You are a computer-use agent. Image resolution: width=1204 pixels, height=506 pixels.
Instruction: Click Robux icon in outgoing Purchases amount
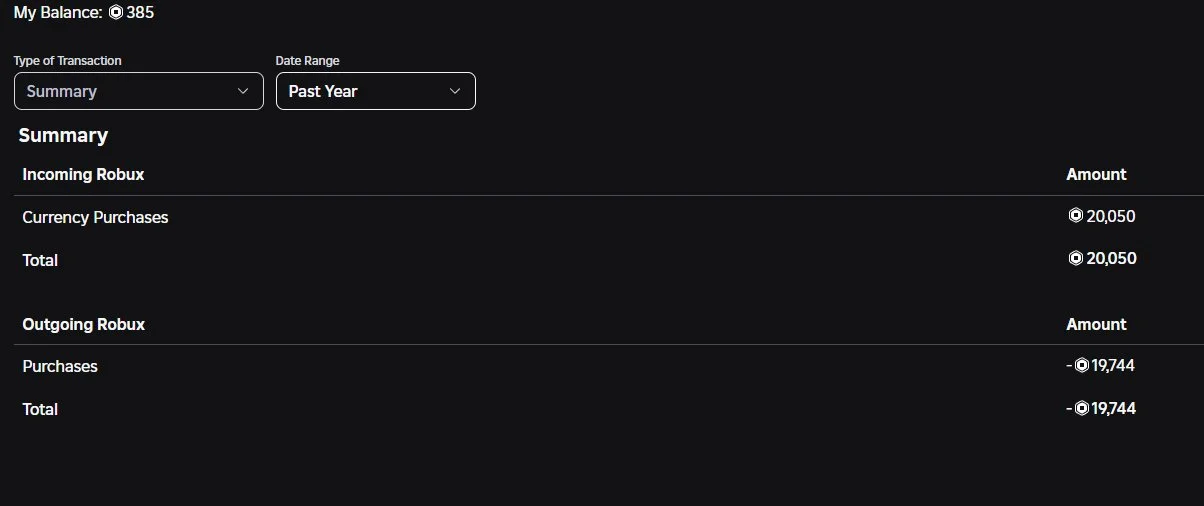pyautogui.click(x=1081, y=366)
